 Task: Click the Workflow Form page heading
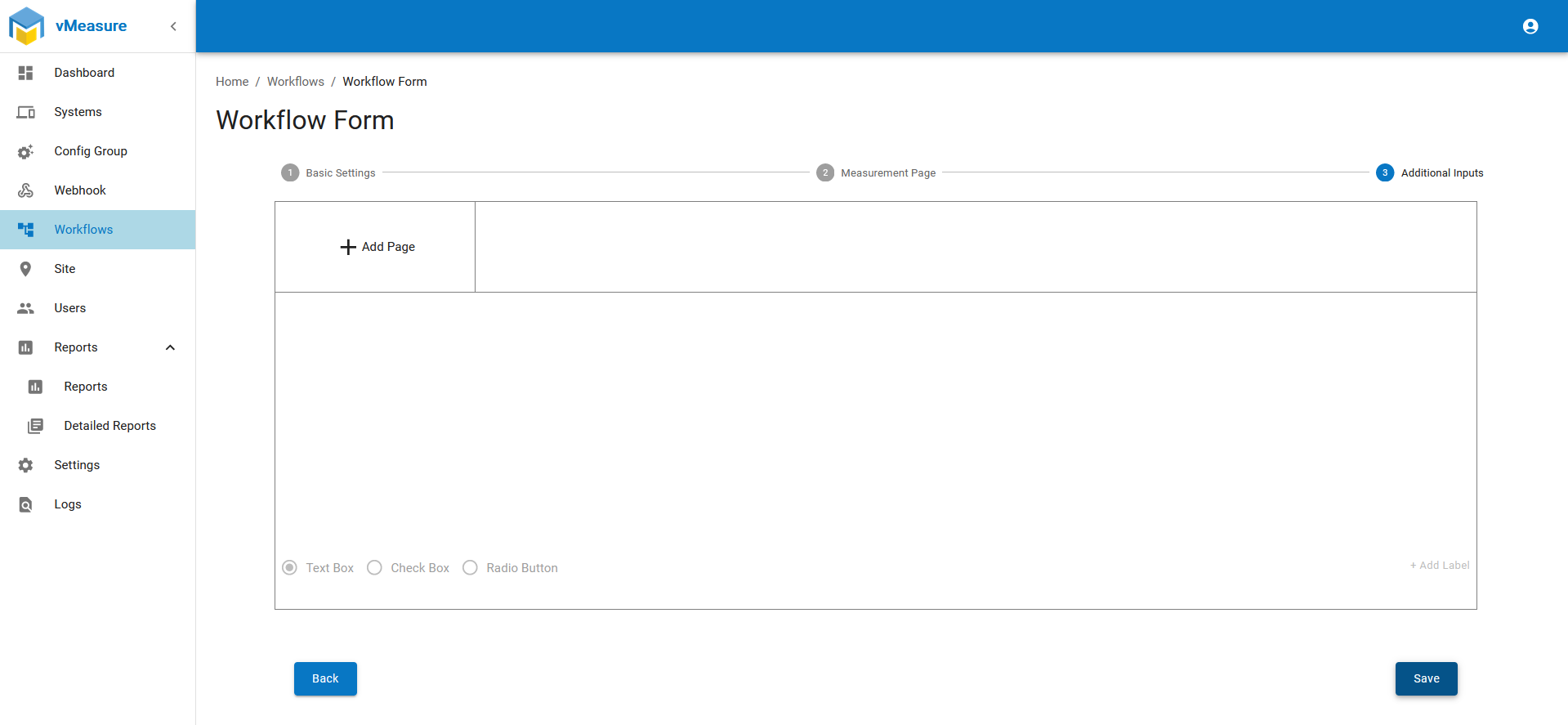click(x=305, y=120)
